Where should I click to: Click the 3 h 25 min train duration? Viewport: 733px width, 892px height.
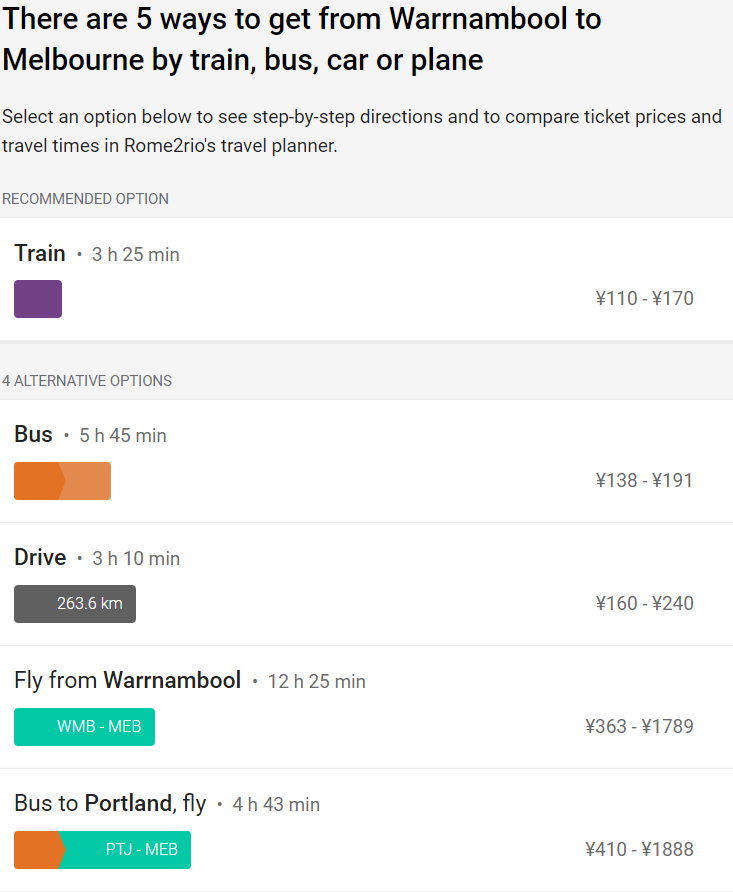[136, 255]
